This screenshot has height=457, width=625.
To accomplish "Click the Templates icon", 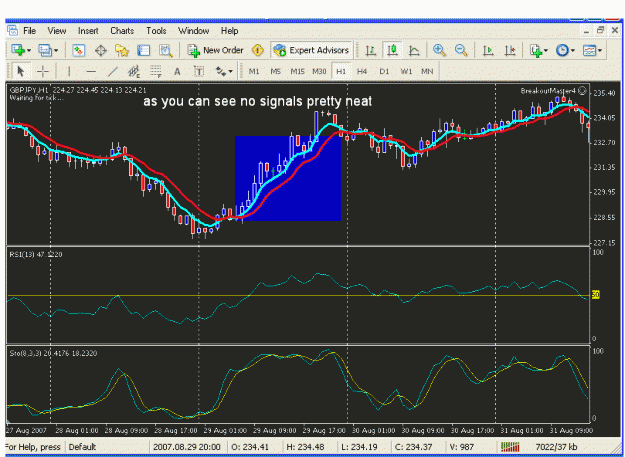I will 589,50.
